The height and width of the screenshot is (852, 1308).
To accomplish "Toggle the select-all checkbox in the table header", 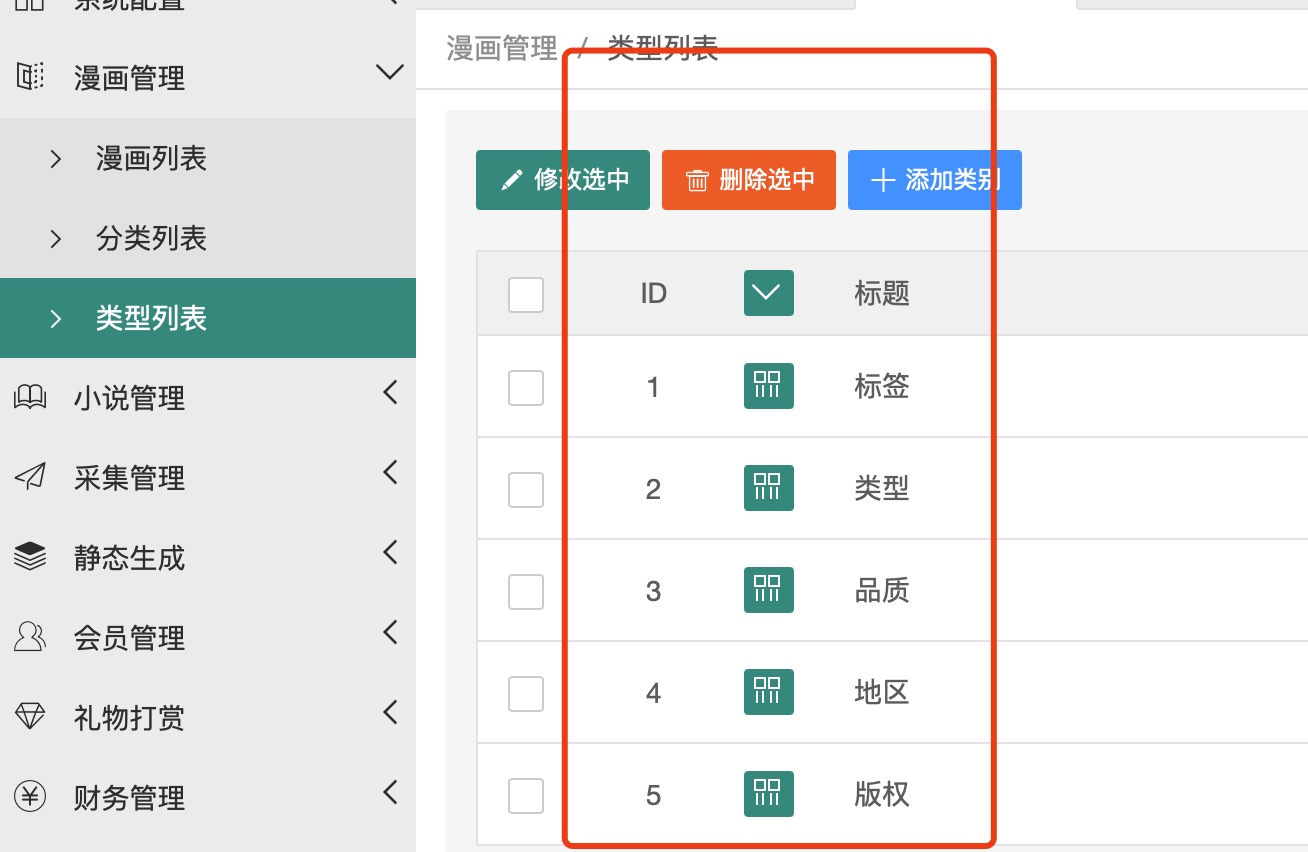I will point(526,295).
